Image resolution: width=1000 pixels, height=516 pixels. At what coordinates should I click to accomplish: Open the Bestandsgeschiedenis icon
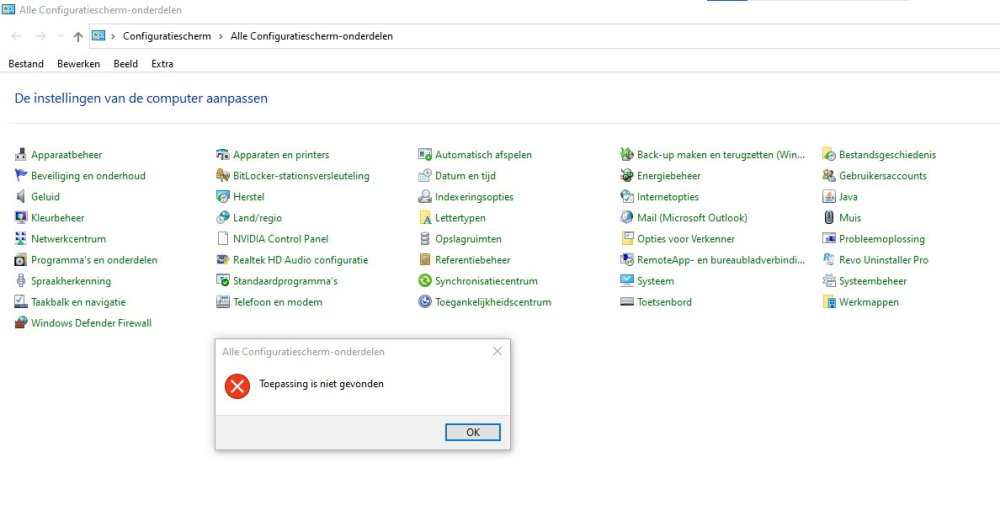(x=828, y=154)
